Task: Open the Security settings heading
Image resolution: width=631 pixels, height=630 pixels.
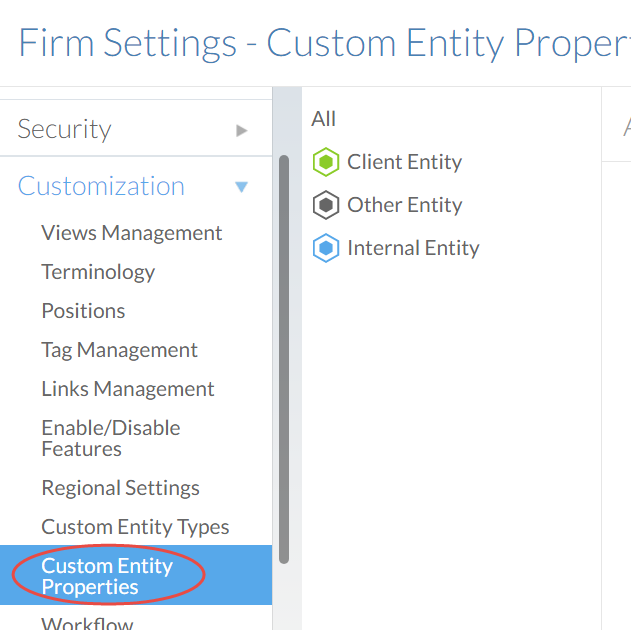Action: pyautogui.click(x=64, y=129)
